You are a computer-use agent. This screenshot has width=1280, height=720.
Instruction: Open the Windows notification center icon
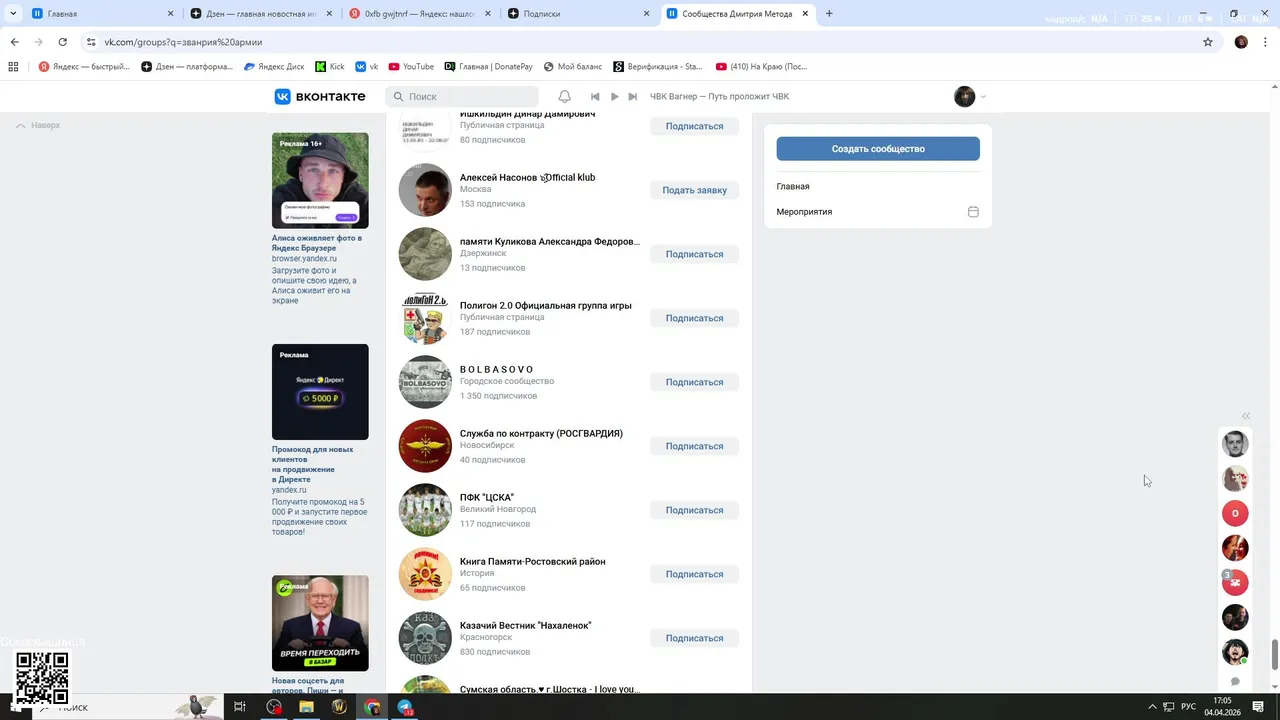pyautogui.click(x=1258, y=707)
